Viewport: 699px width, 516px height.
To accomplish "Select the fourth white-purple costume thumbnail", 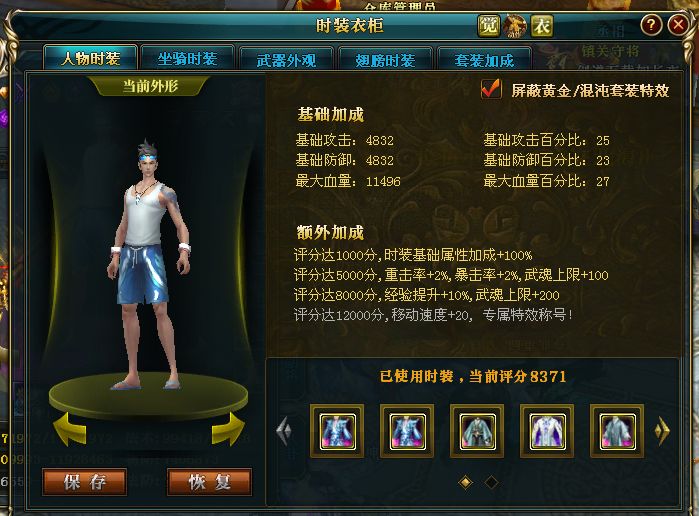I will [x=547, y=431].
